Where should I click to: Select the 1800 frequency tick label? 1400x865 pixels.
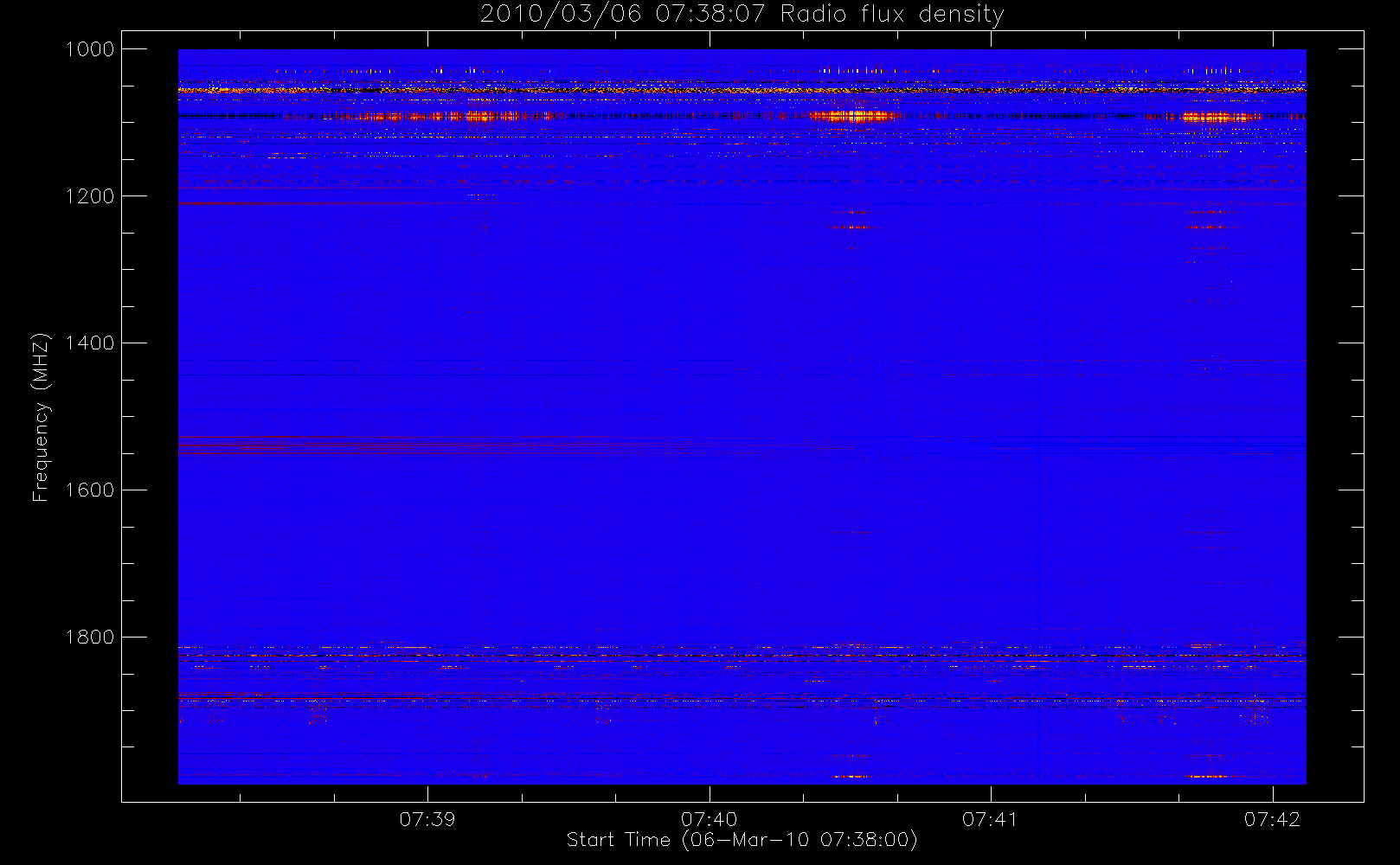coord(90,638)
